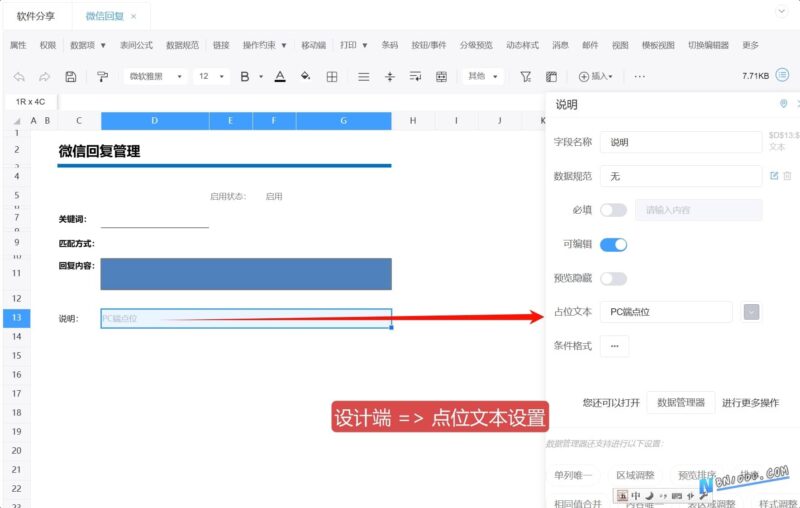This screenshot has height=508, width=800.
Task: Click the select-all corner triangle
Action: tap(17, 121)
